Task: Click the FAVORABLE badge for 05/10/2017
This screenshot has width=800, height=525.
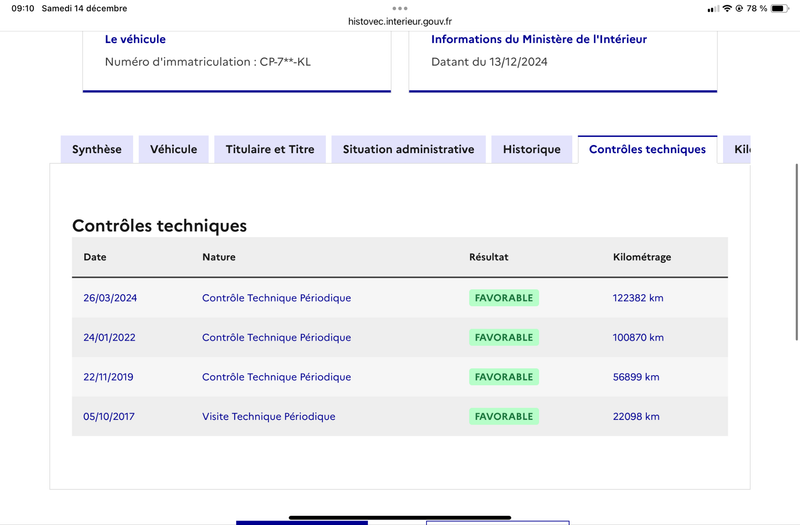Action: [x=504, y=416]
